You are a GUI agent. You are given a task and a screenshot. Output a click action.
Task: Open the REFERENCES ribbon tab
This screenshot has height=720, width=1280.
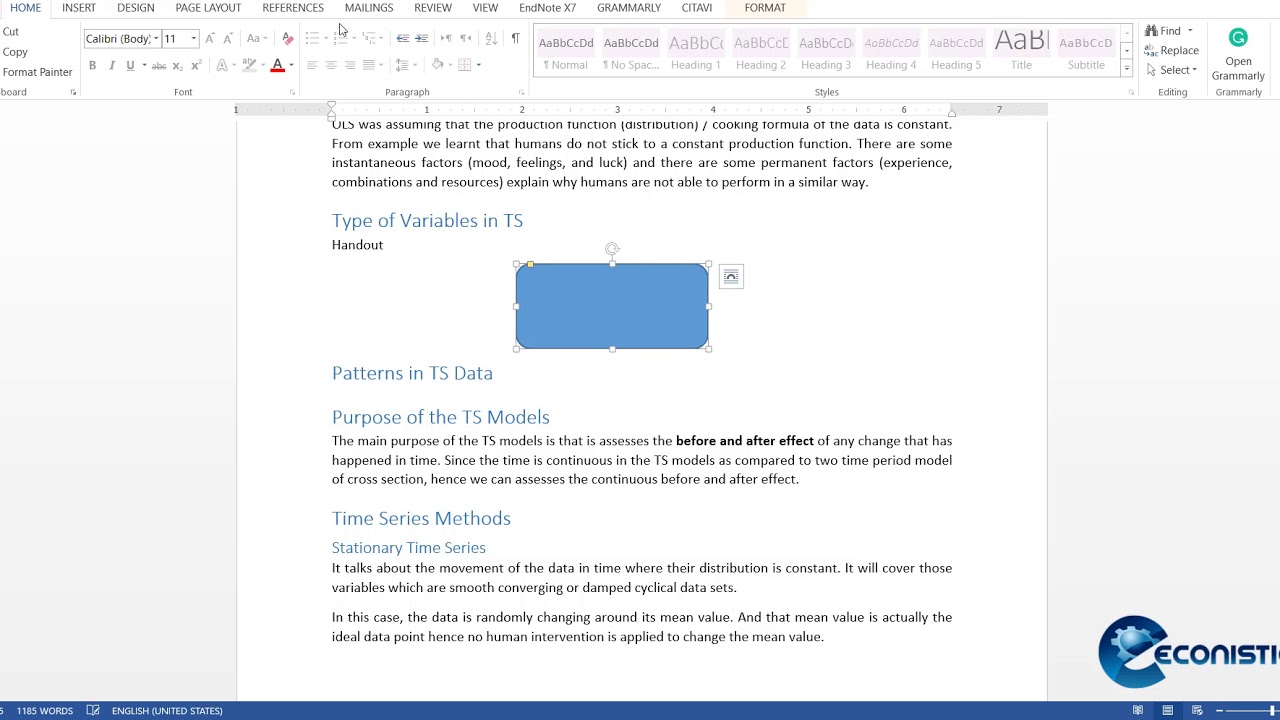click(x=293, y=8)
